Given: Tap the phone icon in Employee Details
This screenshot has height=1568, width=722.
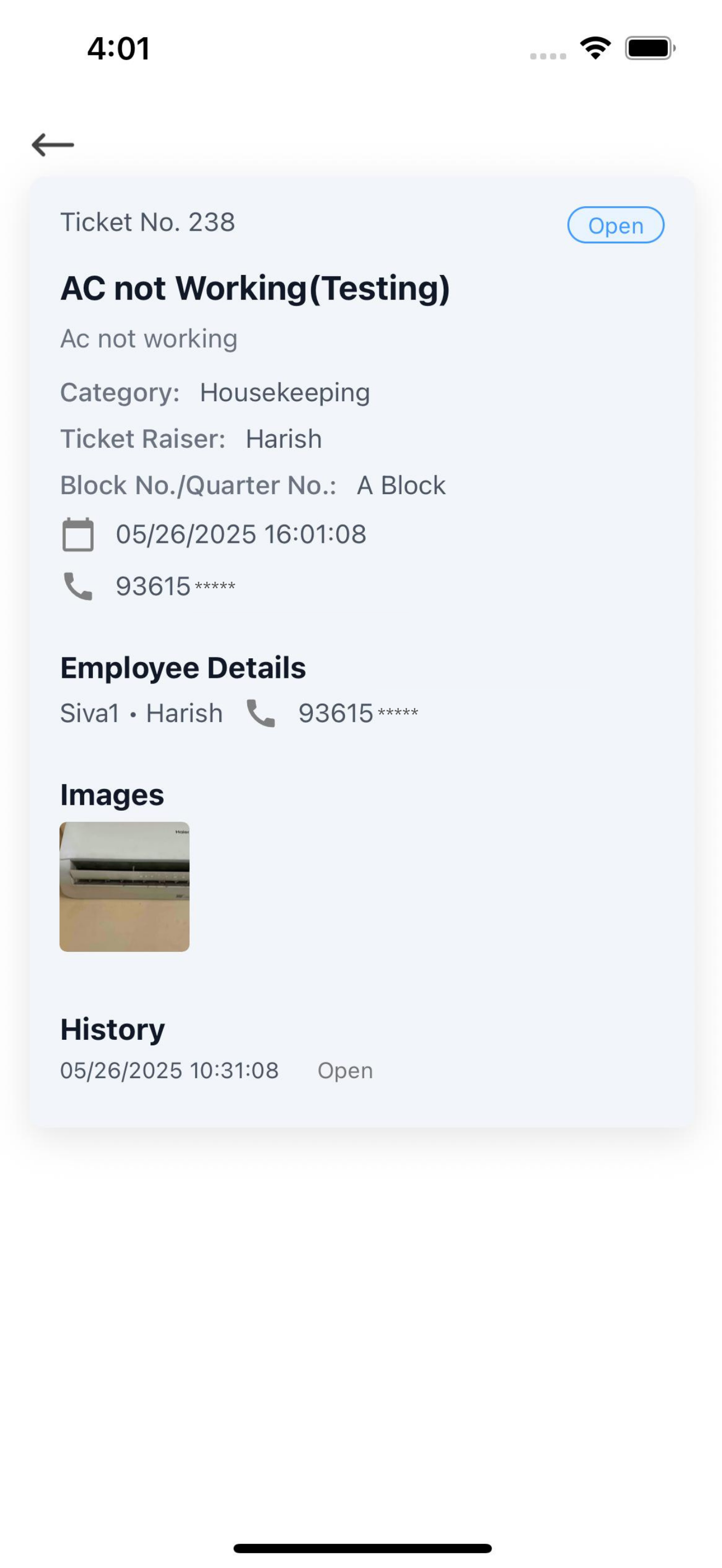Looking at the screenshot, I should tap(260, 713).
